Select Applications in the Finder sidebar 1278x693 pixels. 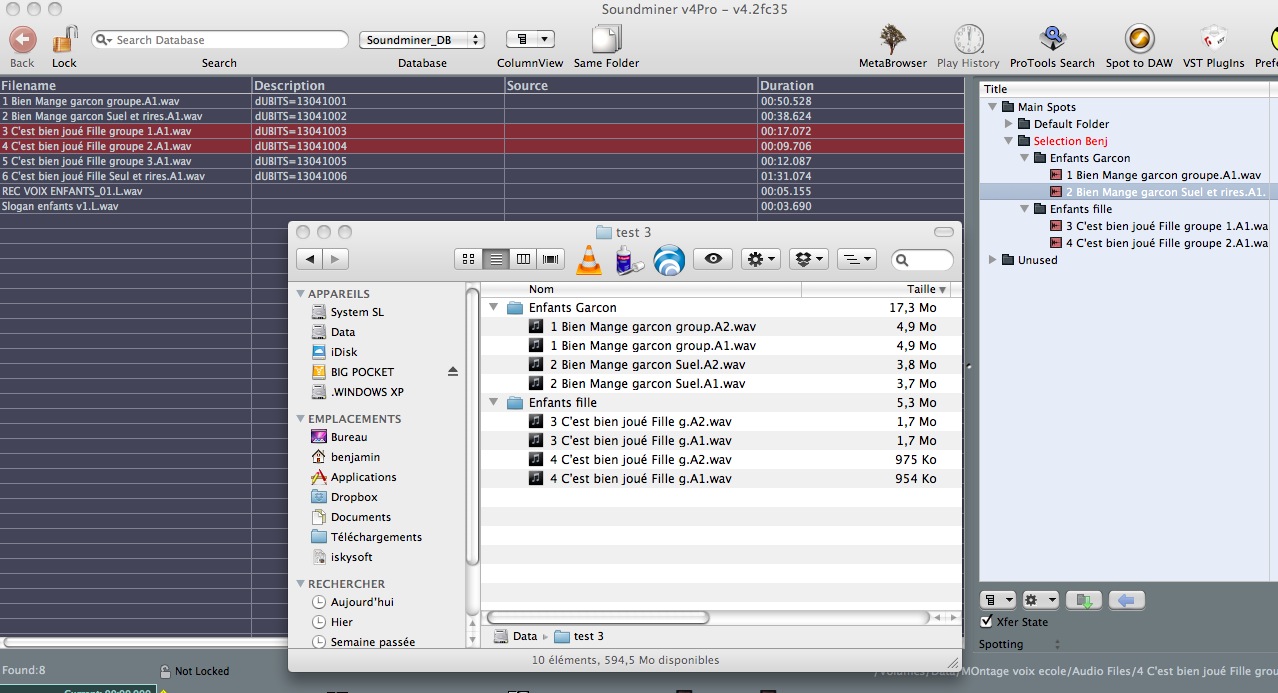pos(363,477)
